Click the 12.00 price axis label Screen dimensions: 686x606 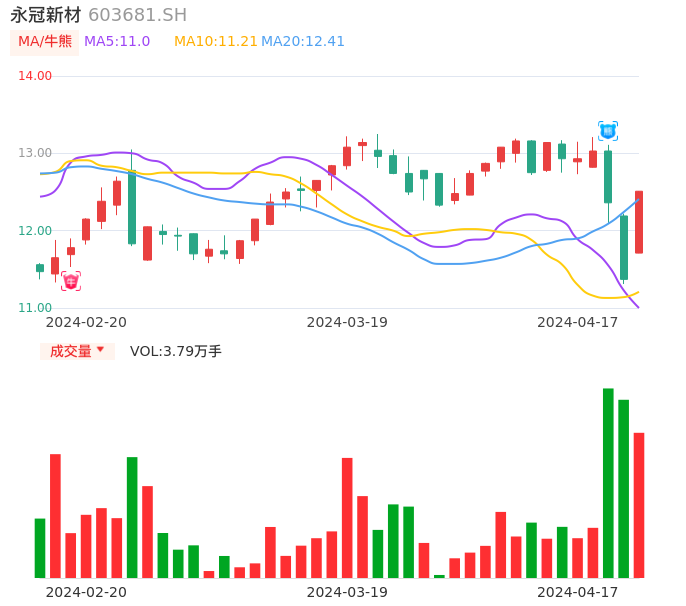click(x=35, y=231)
